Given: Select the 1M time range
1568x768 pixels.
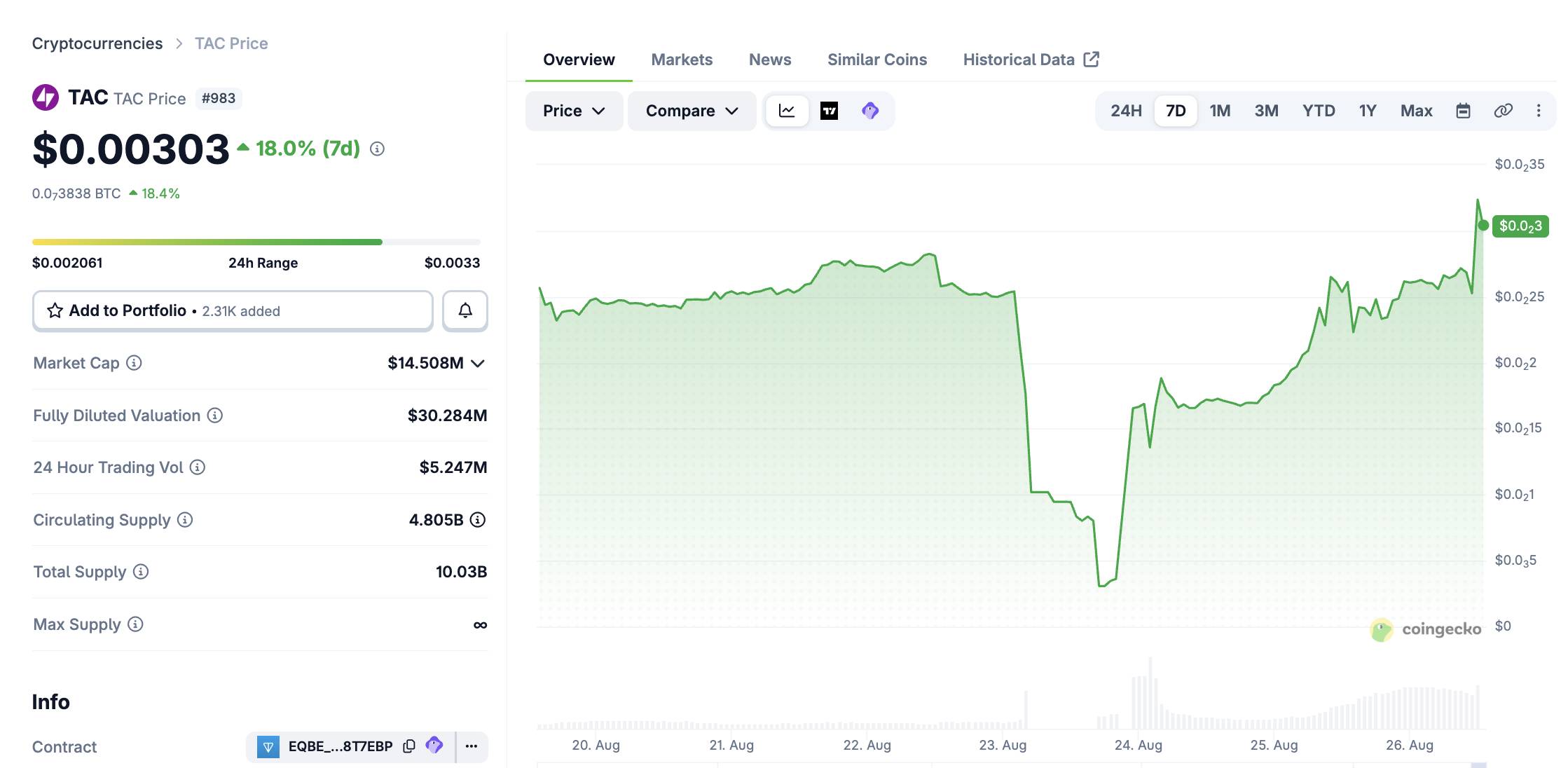Looking at the screenshot, I should click(x=1220, y=111).
